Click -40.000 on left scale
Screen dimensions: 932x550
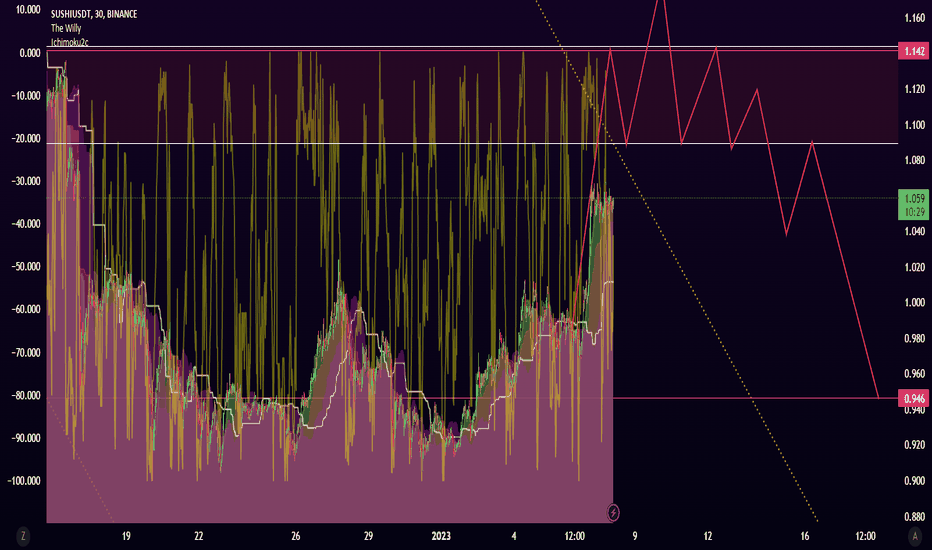pyautogui.click(x=26, y=224)
